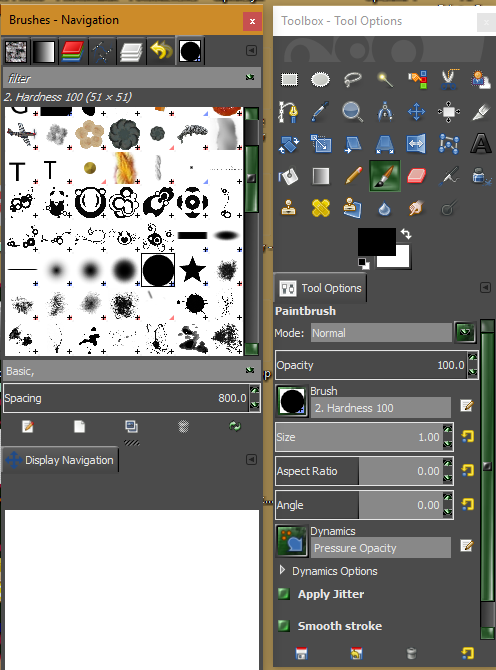Switch to the Paths dock tab
This screenshot has width=496, height=670.
pos(102,51)
